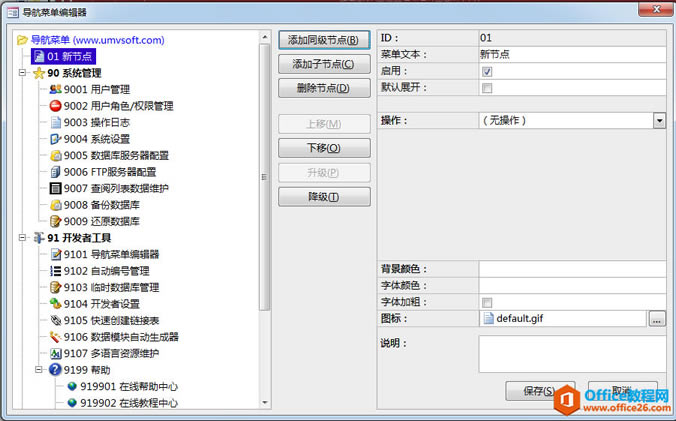Viewport: 676px width, 421px height.
Task: Enable the 字体加粗 checkbox
Action: click(x=487, y=302)
